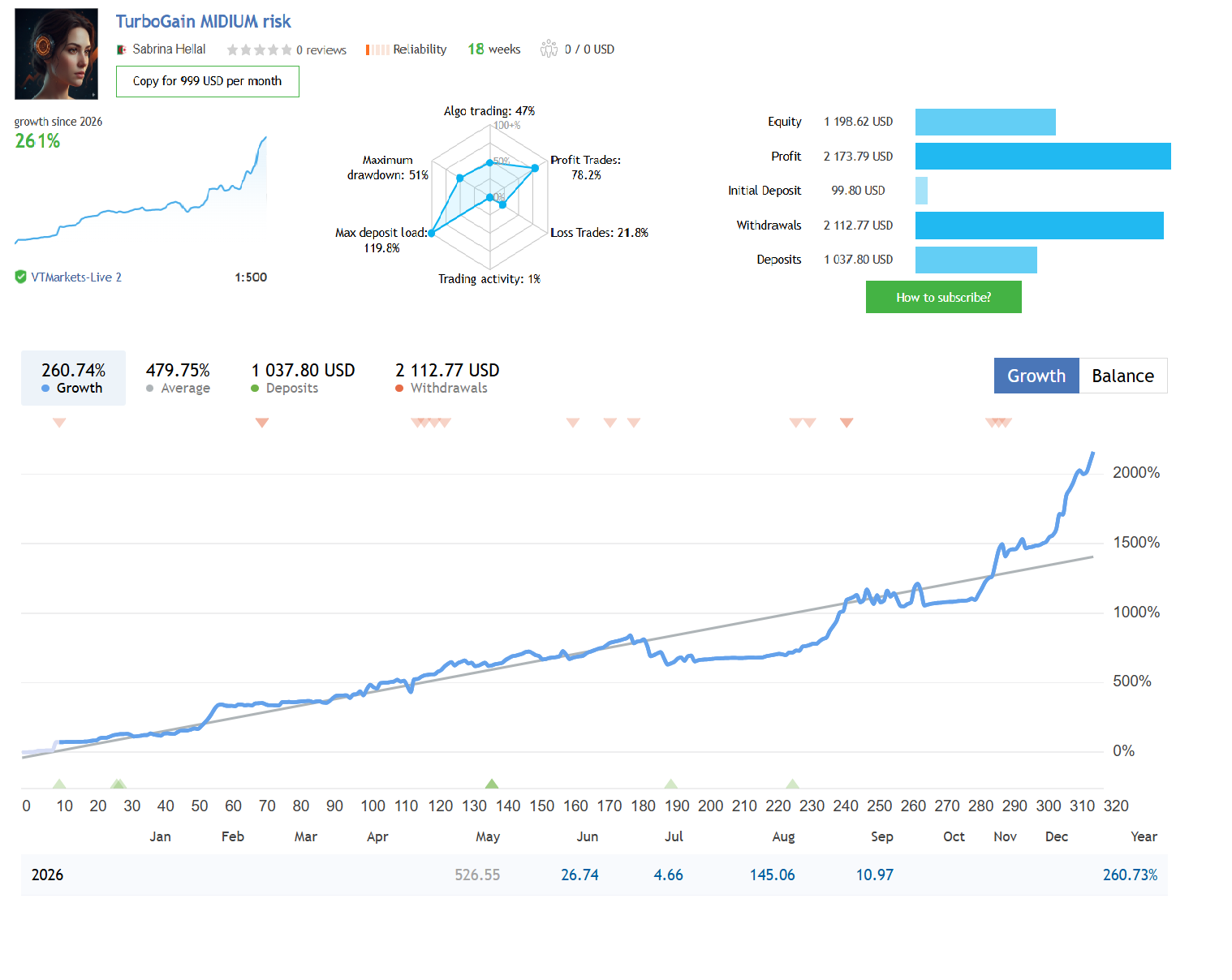Click the signal author avatar image
Screen dimensions: 1232x980
57,54
